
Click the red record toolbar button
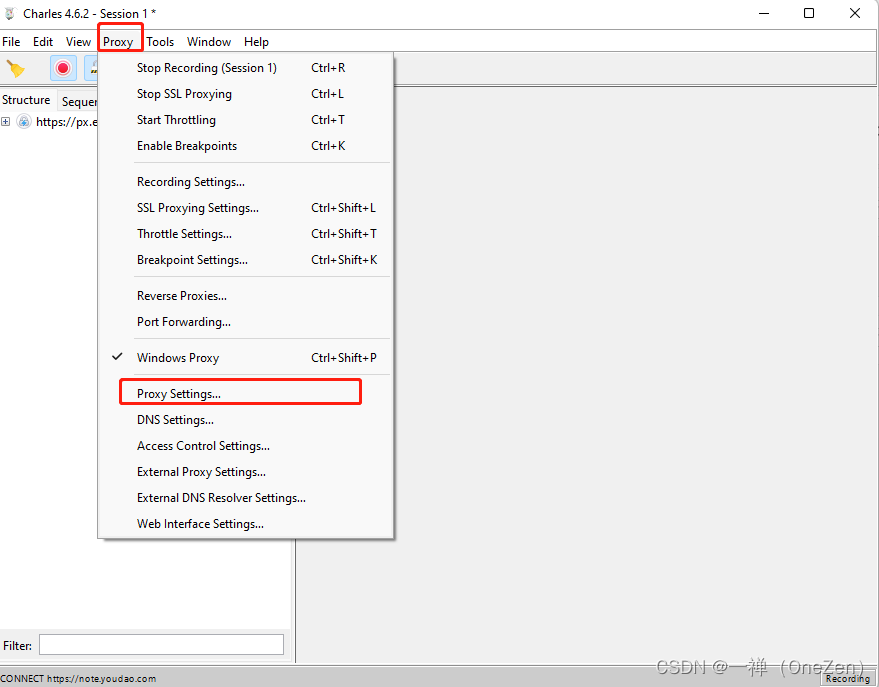click(x=63, y=68)
